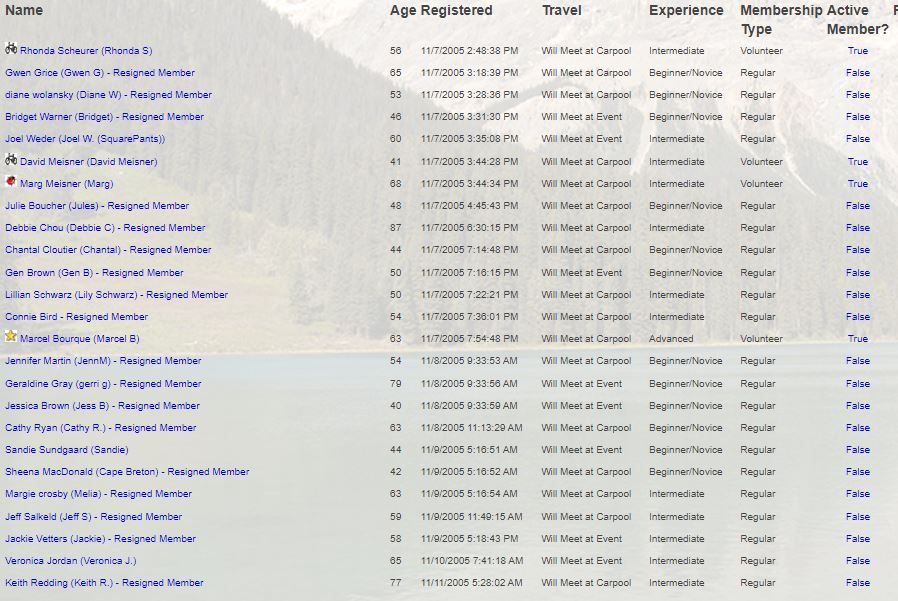898x601 pixels.
Task: Click the Age column header
Action: tap(402, 10)
